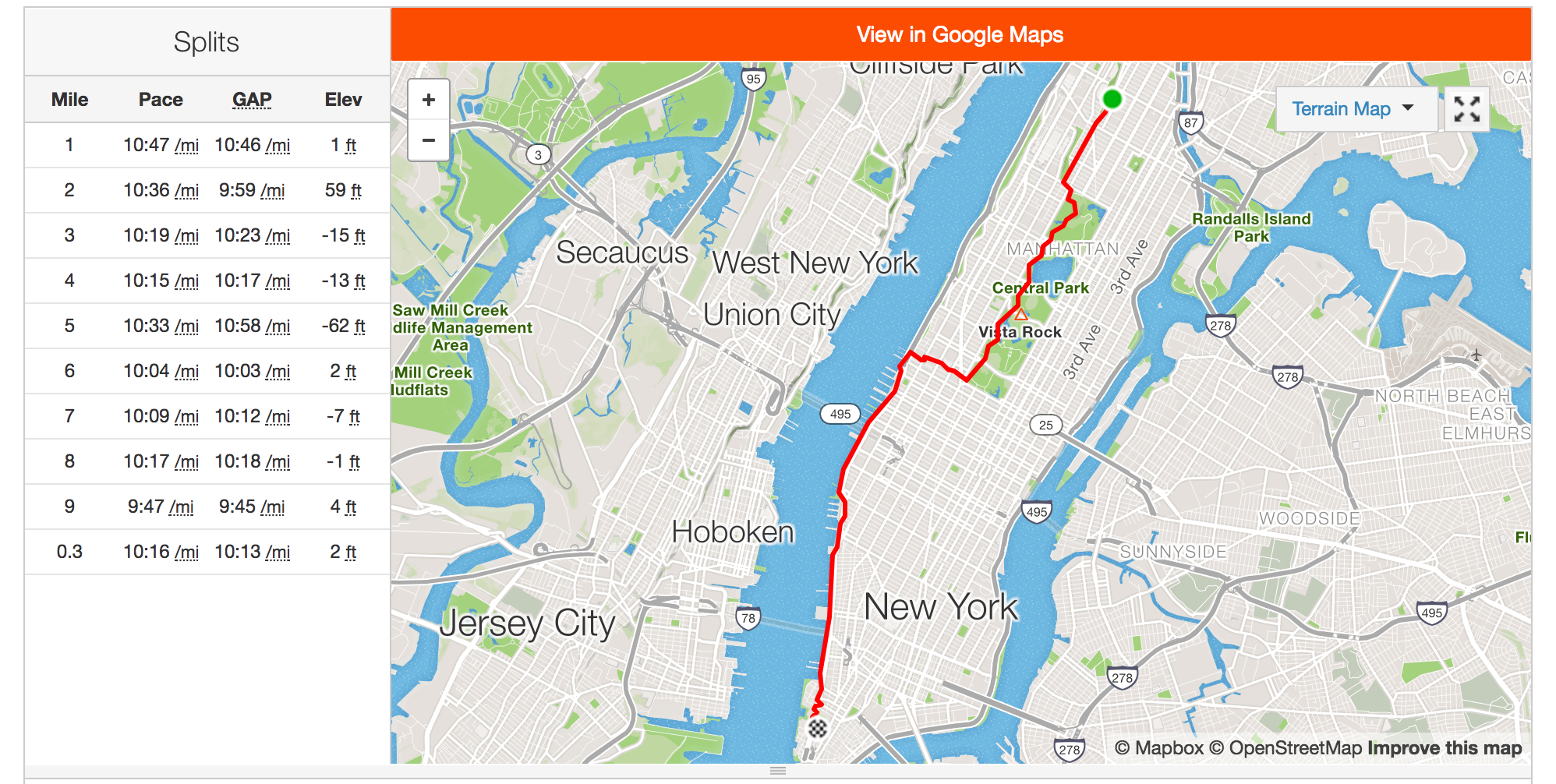
Task: Click the Vista Rock triangle marker
Action: [x=1020, y=315]
